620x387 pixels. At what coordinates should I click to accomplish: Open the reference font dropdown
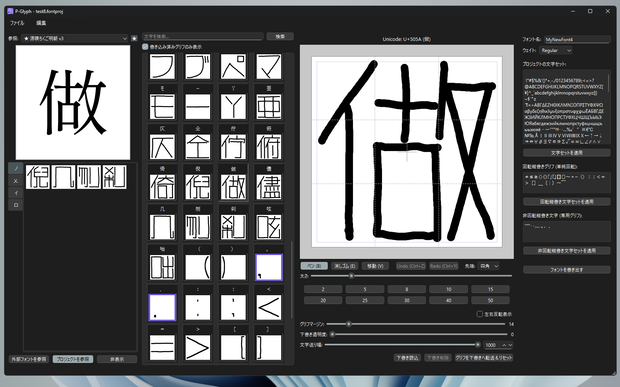(x=75, y=38)
